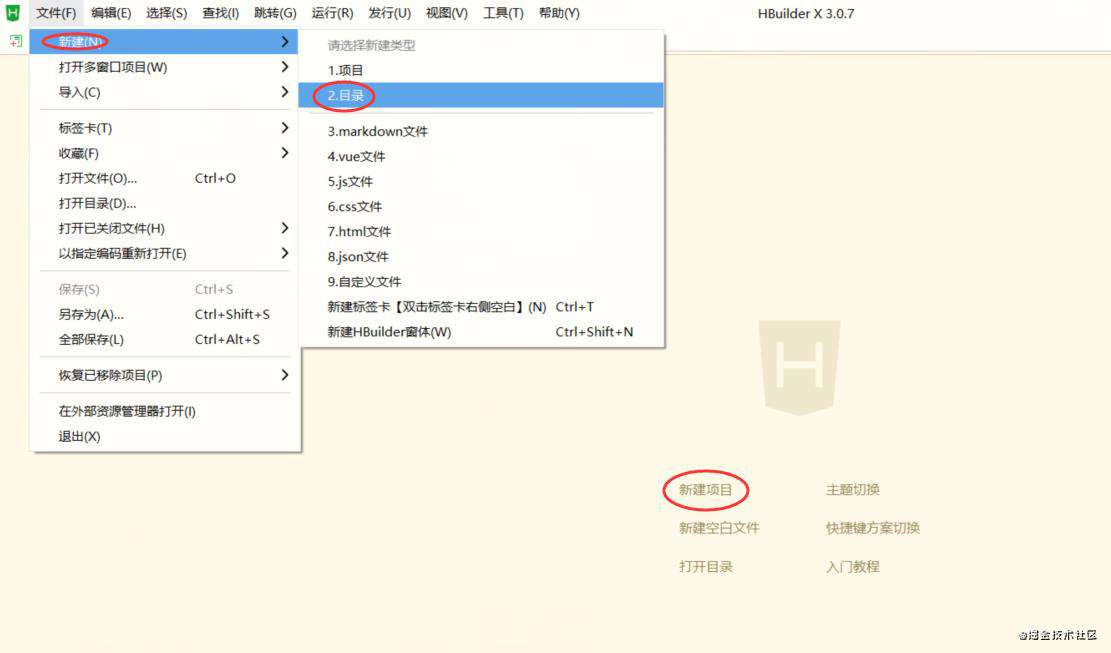The image size is (1111, 653).
Task: Select 7.html文件 in the new submenu
Action: 481,232
